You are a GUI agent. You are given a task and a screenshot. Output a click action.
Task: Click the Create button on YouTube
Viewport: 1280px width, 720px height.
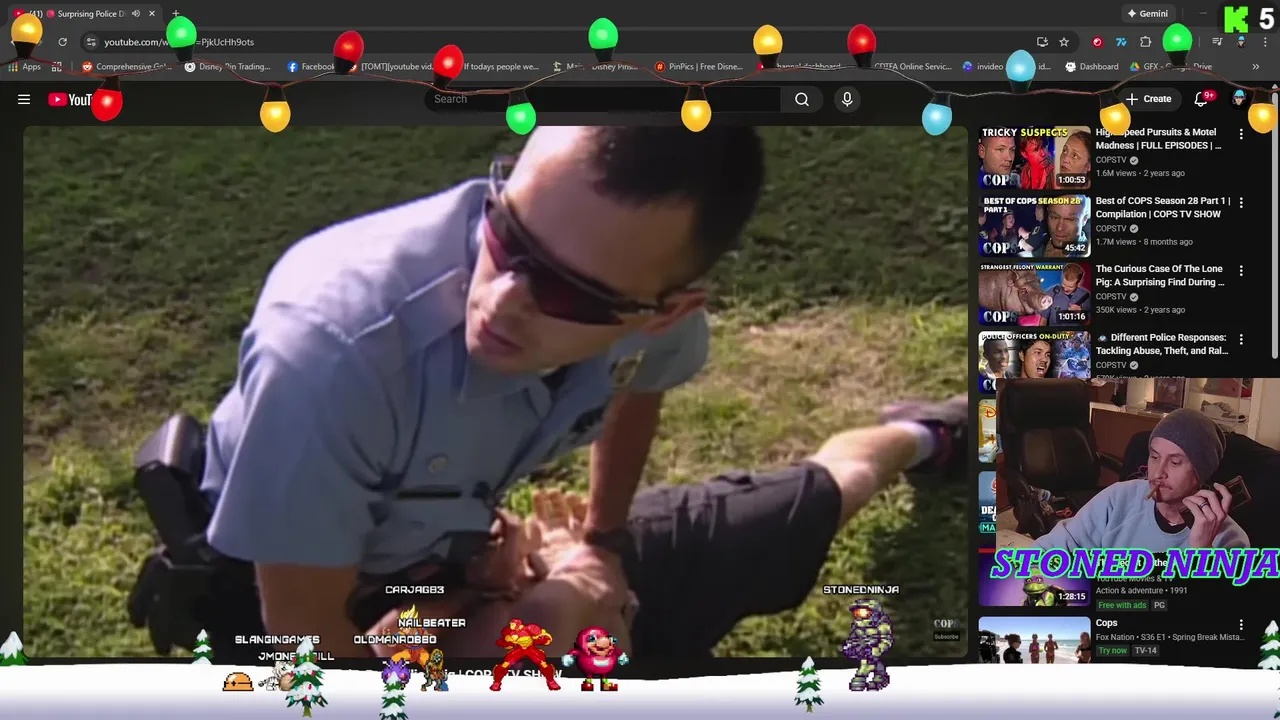[x=1148, y=99]
